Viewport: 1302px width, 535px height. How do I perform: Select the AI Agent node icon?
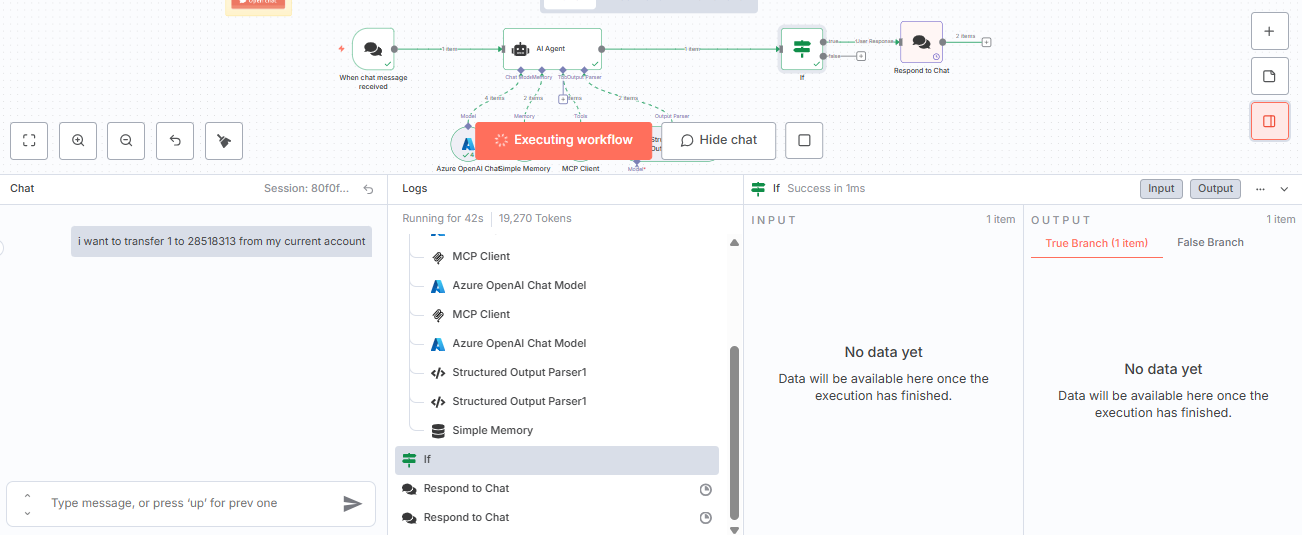coord(520,48)
